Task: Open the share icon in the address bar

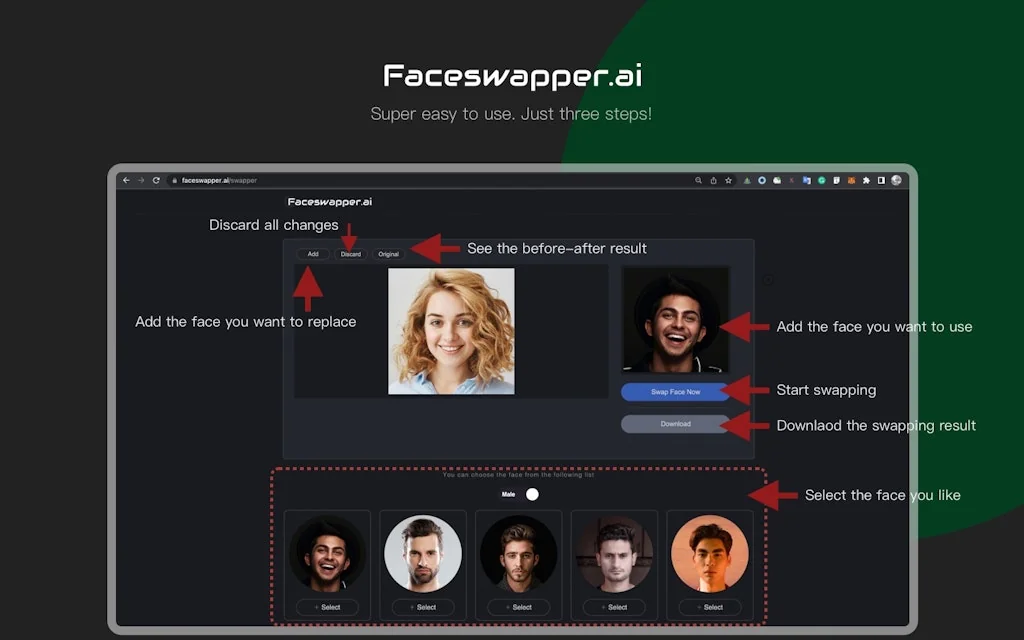Action: (713, 180)
